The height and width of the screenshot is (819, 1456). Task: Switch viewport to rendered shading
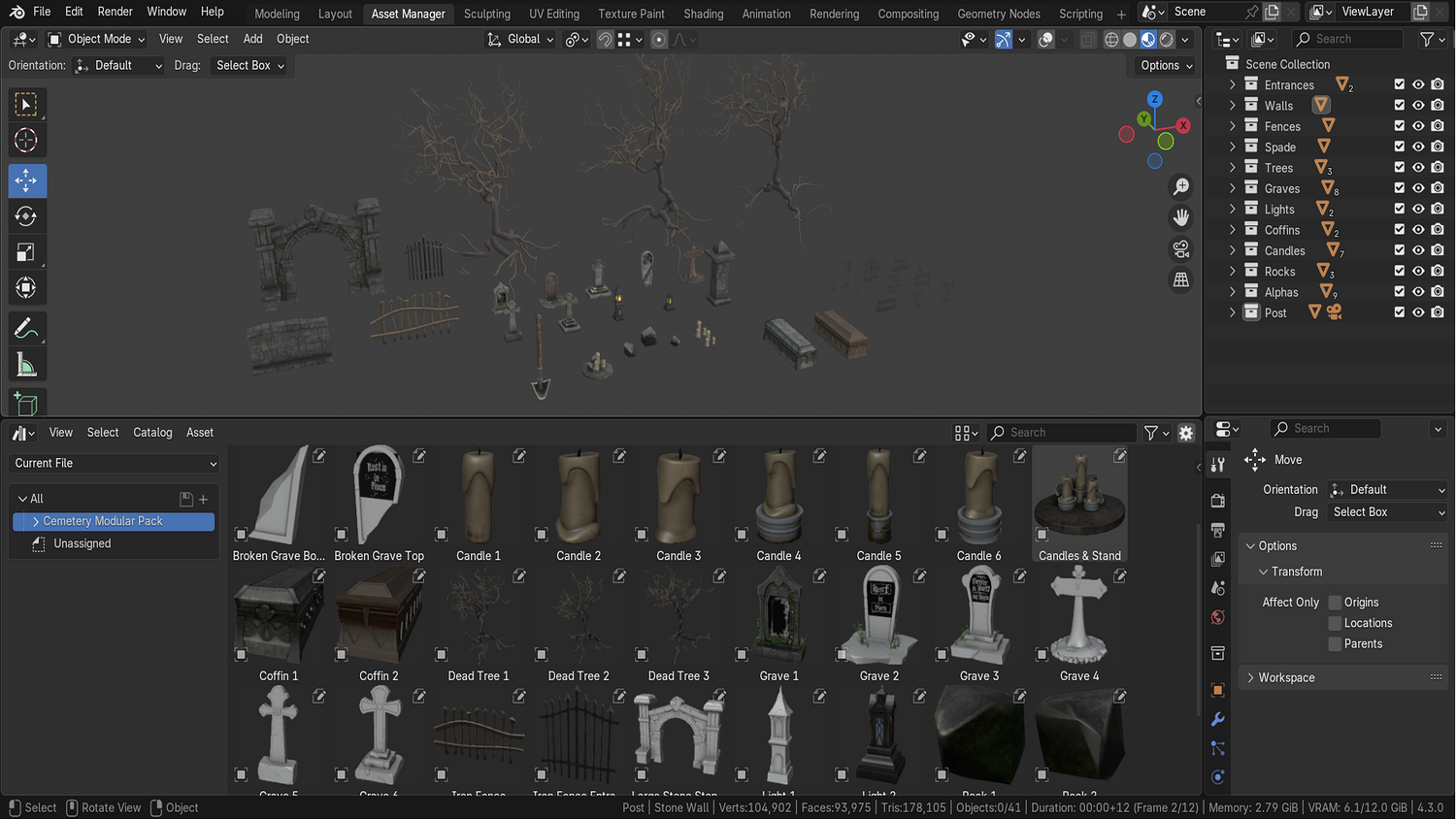(x=1167, y=40)
